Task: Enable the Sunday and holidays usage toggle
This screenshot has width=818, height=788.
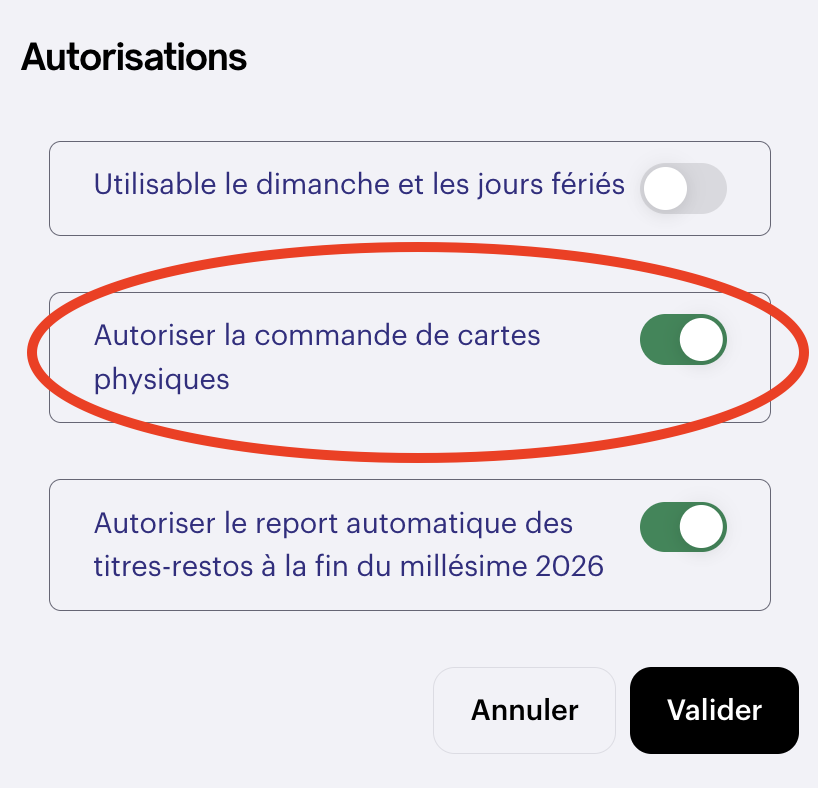Action: 683,188
